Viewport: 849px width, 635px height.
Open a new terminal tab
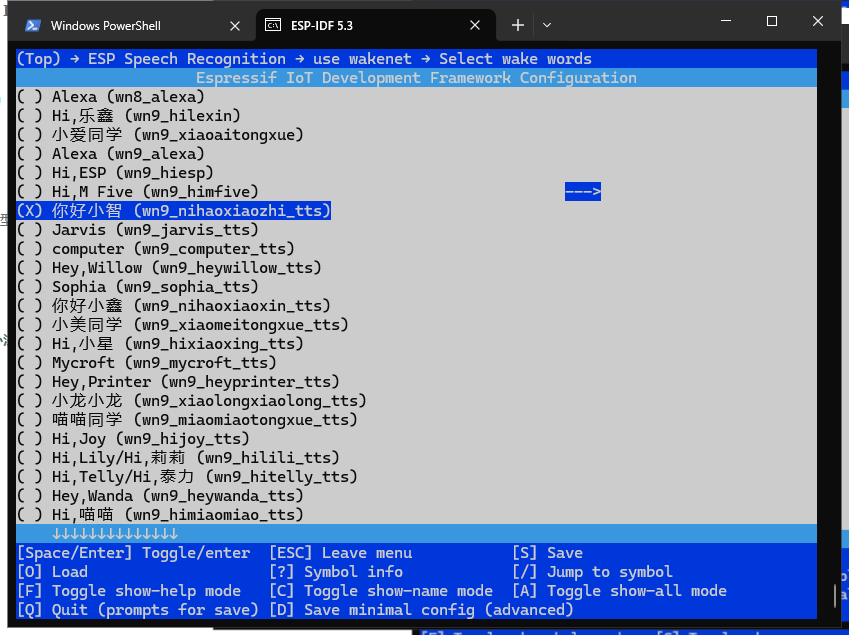pyautogui.click(x=517, y=25)
